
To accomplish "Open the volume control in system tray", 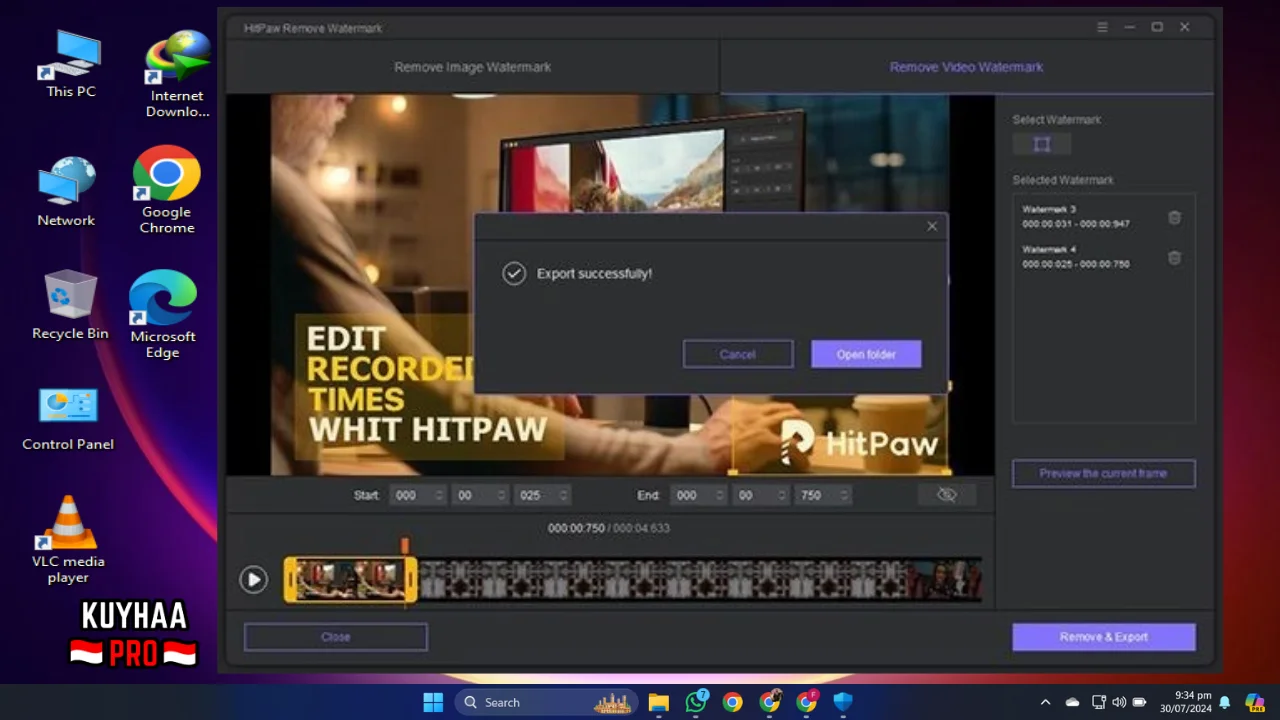I will (1118, 702).
